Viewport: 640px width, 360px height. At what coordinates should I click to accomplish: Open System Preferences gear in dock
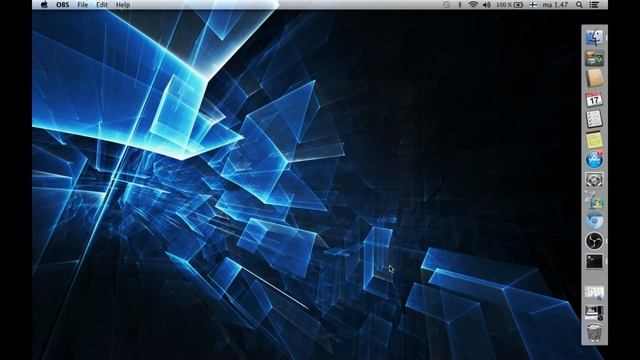click(x=594, y=180)
